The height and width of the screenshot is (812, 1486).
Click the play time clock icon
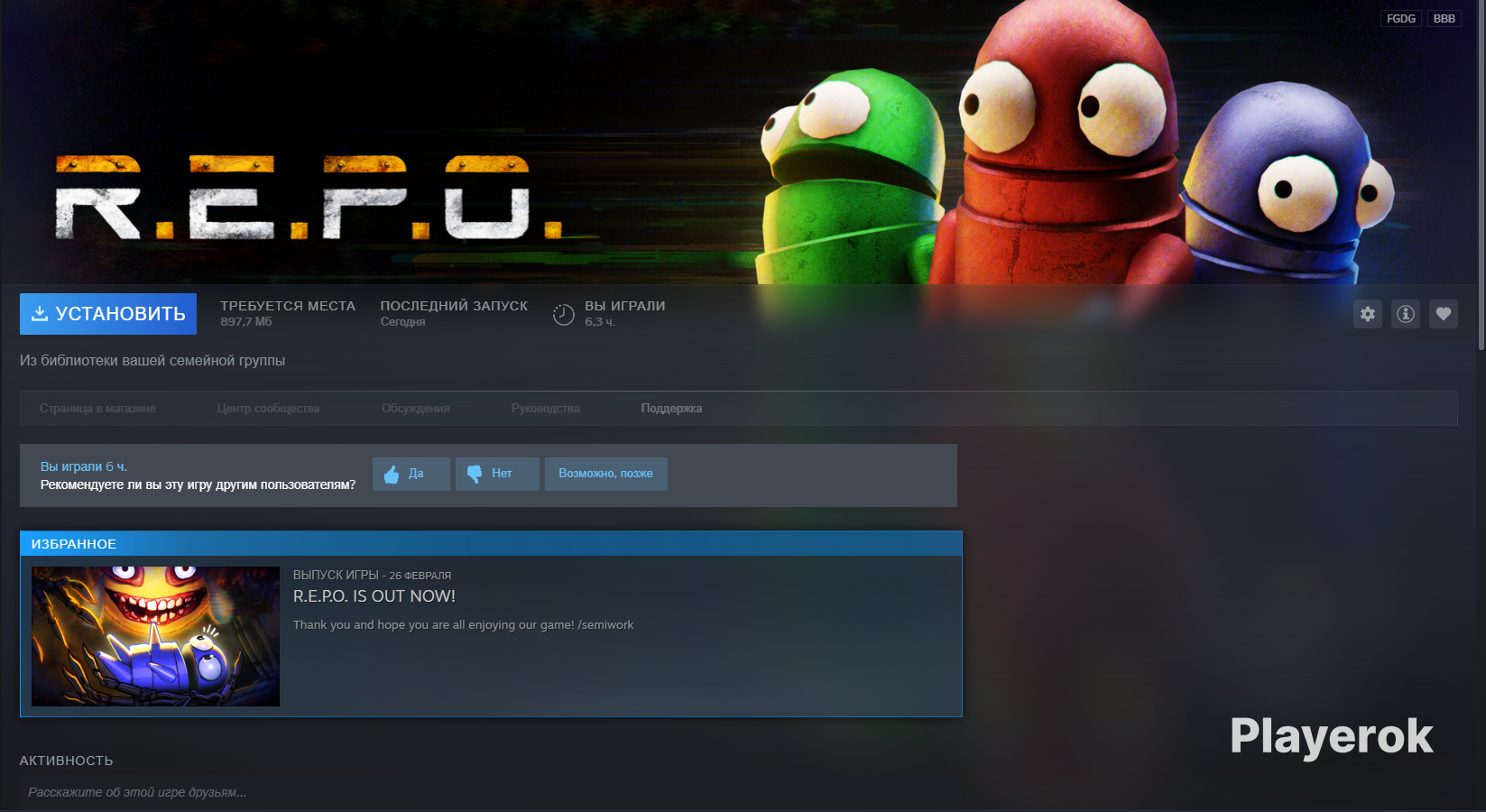point(563,314)
